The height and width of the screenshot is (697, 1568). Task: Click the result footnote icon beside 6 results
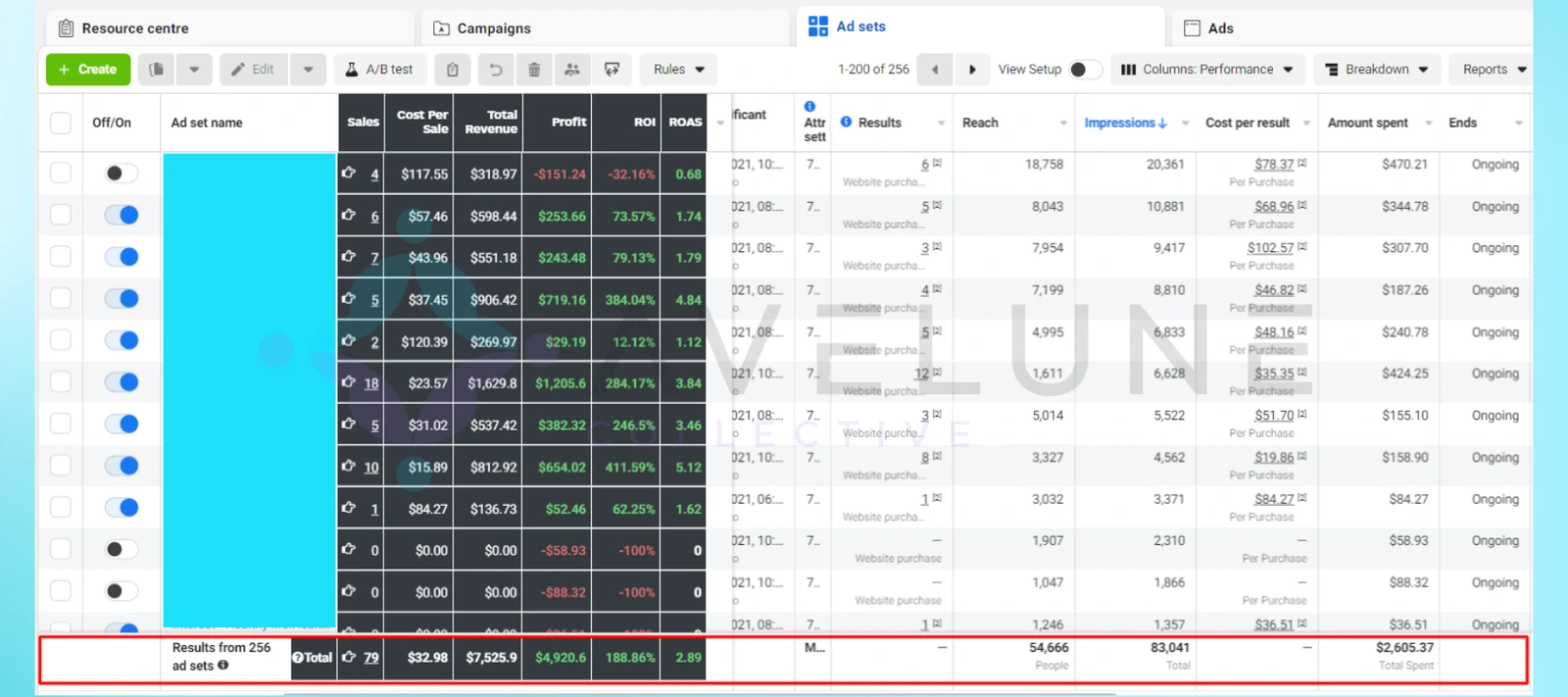[x=937, y=163]
